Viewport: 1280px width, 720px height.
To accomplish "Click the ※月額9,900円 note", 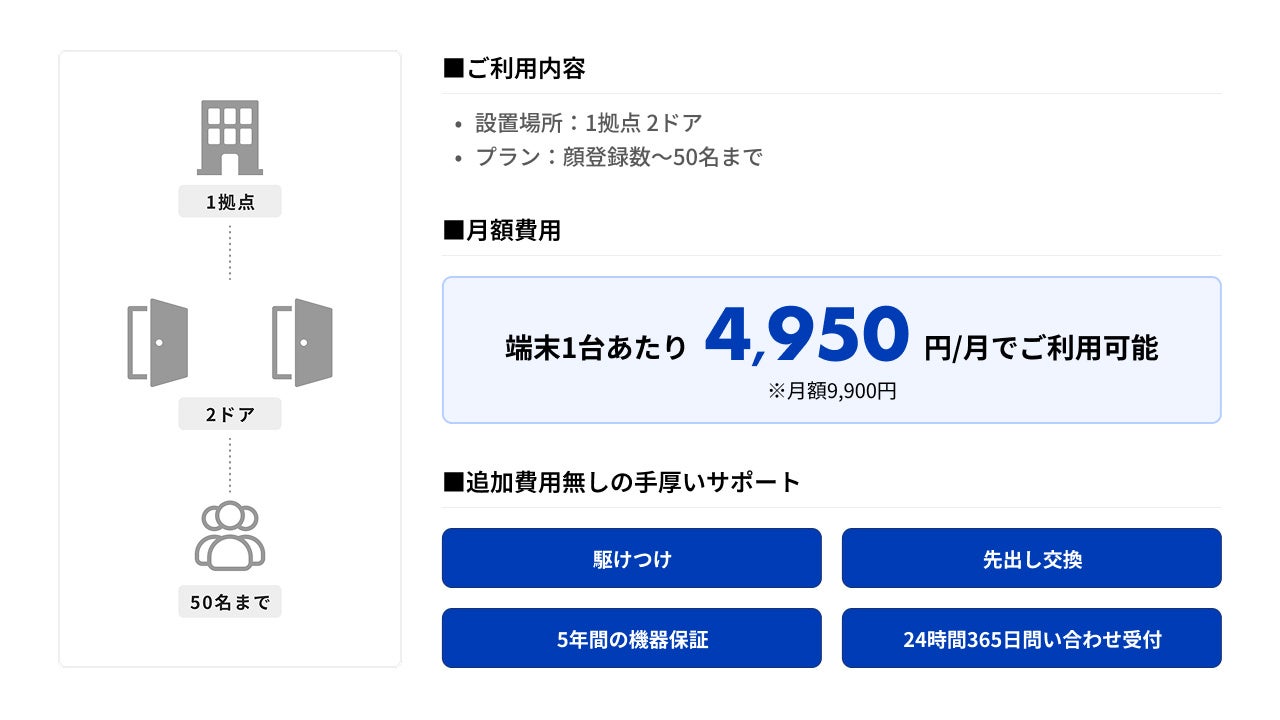I will click(x=832, y=391).
